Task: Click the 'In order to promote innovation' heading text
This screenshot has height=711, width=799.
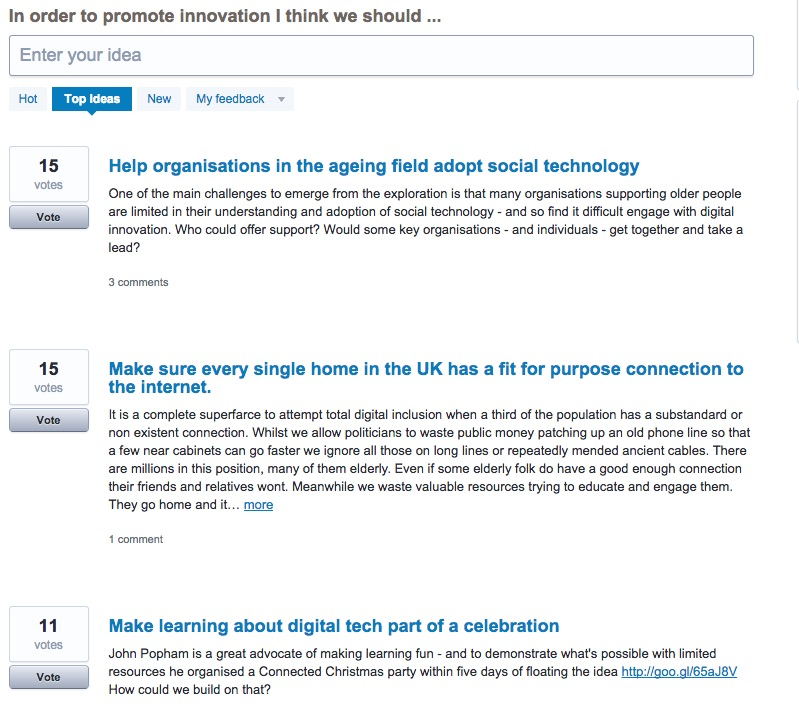Action: pos(225,16)
